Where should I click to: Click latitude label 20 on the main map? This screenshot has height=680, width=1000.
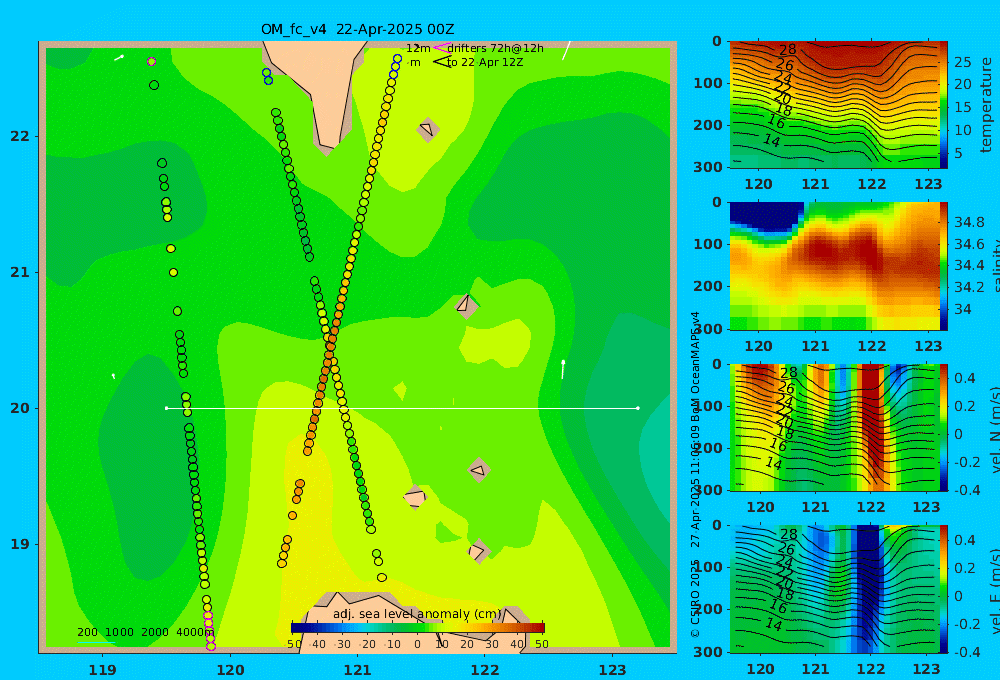[x=20, y=408]
